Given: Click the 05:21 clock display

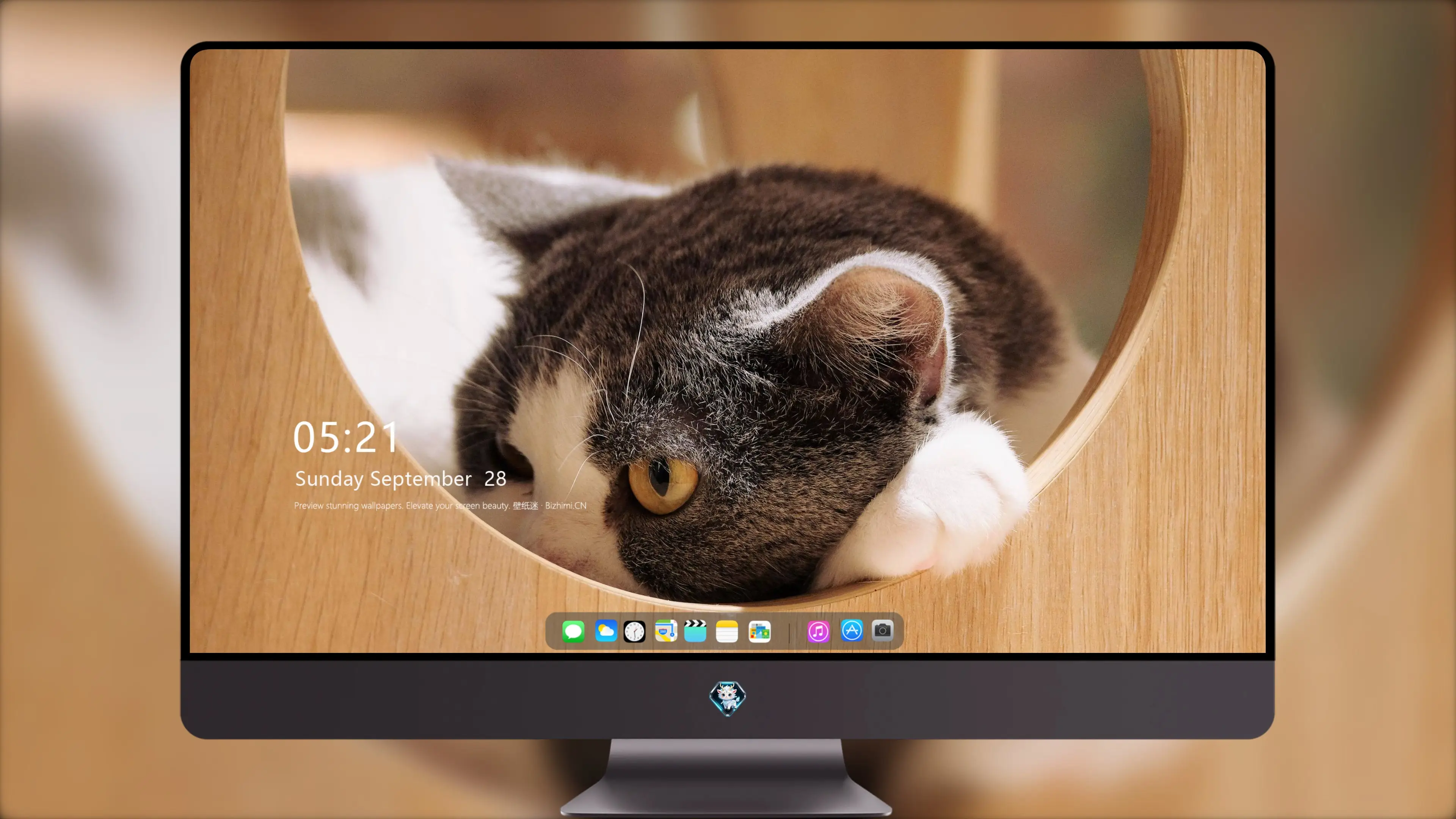Looking at the screenshot, I should [345, 437].
